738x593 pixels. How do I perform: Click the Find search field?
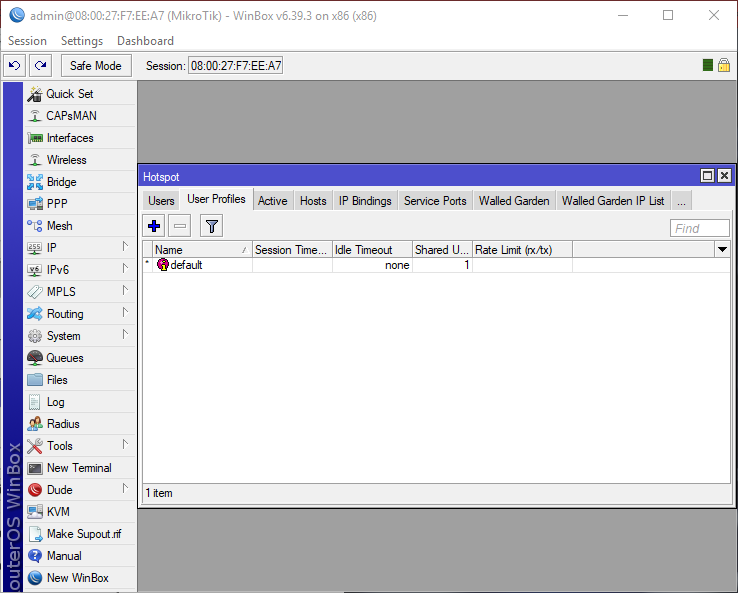tap(699, 228)
